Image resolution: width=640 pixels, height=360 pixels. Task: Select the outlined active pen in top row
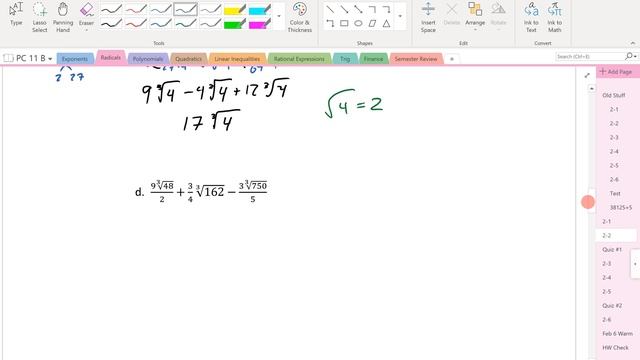point(185,9)
